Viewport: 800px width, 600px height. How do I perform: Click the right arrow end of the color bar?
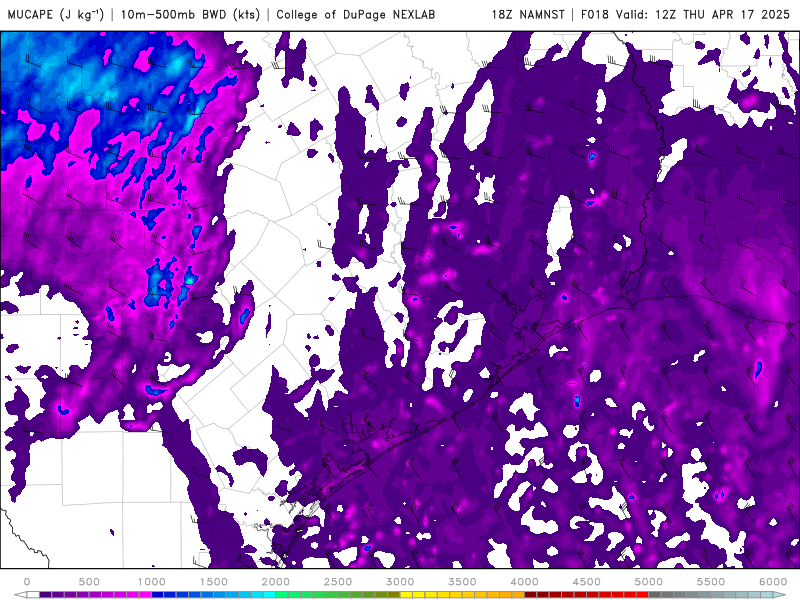pos(781,595)
